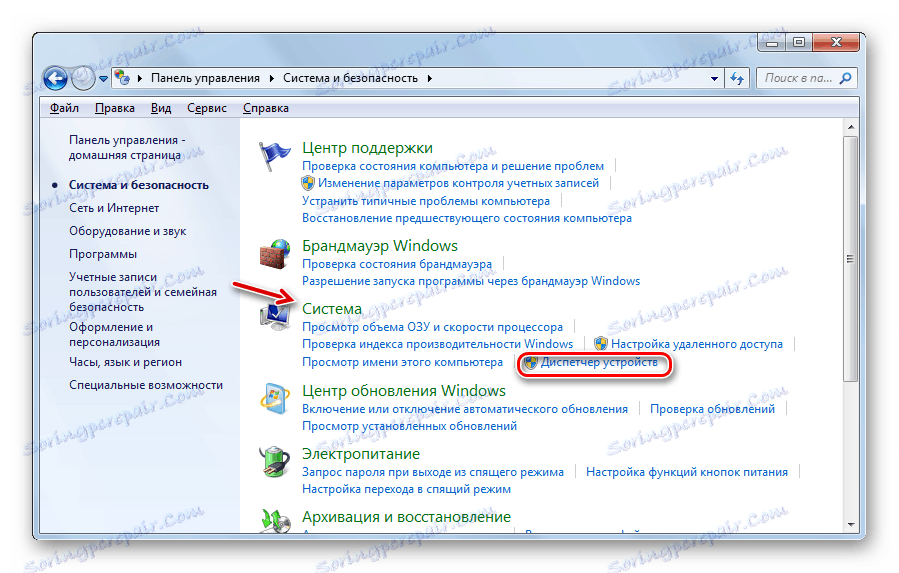Viewport: 899px width, 573px height.
Task: Open Восстановление предшествующего состояния компьютера
Action: (467, 218)
